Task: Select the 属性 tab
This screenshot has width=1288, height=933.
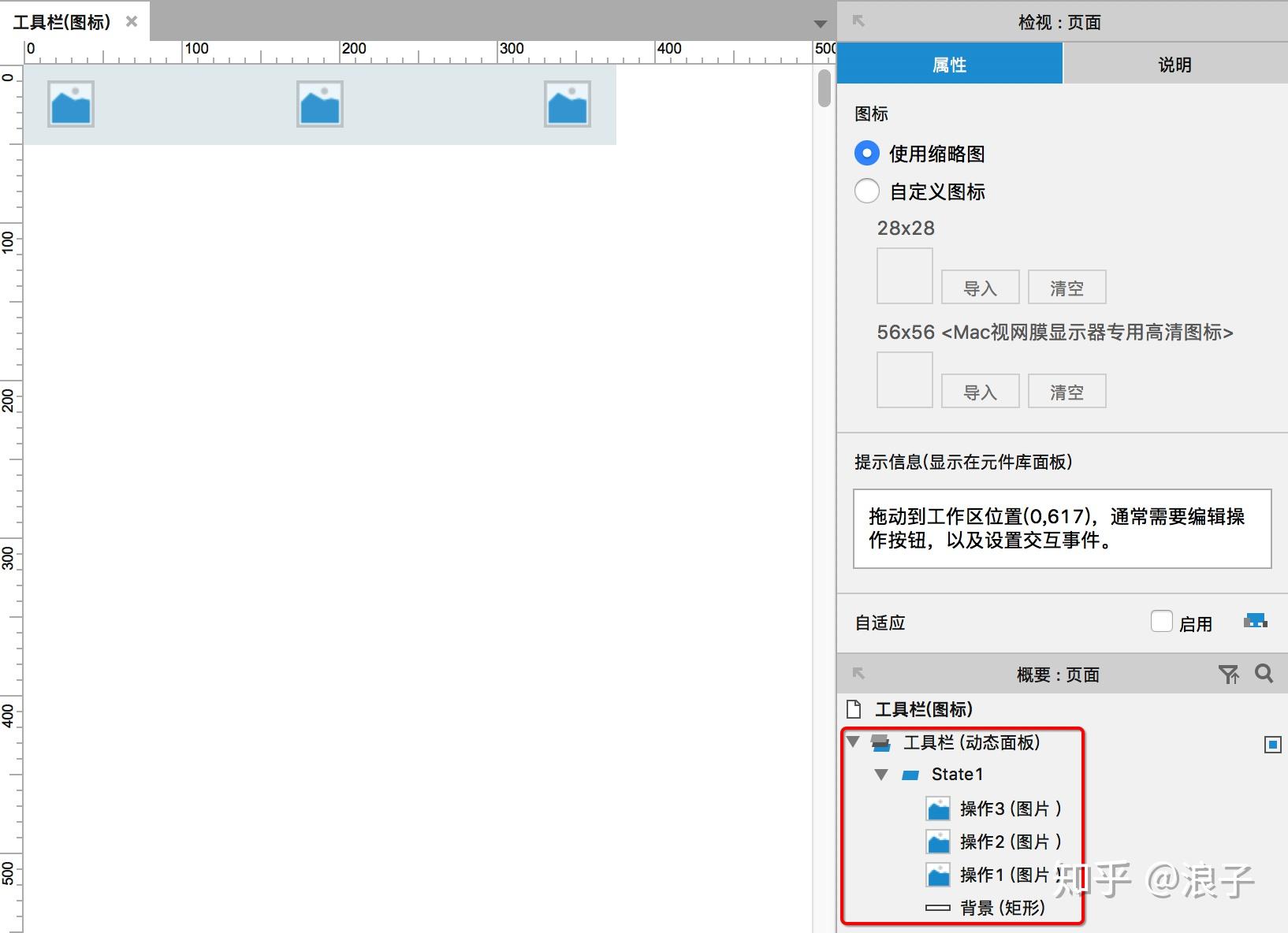Action: pyautogui.click(x=950, y=64)
